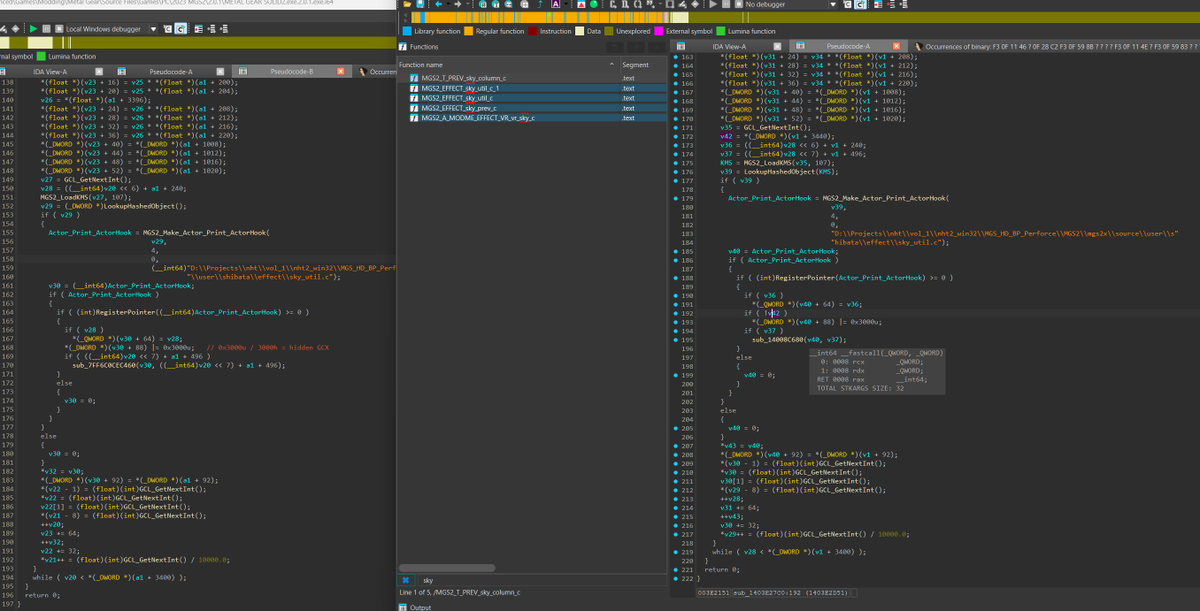Select Pseudocode-A tab in right window
This screenshot has width=1200, height=611.
click(x=849, y=46)
